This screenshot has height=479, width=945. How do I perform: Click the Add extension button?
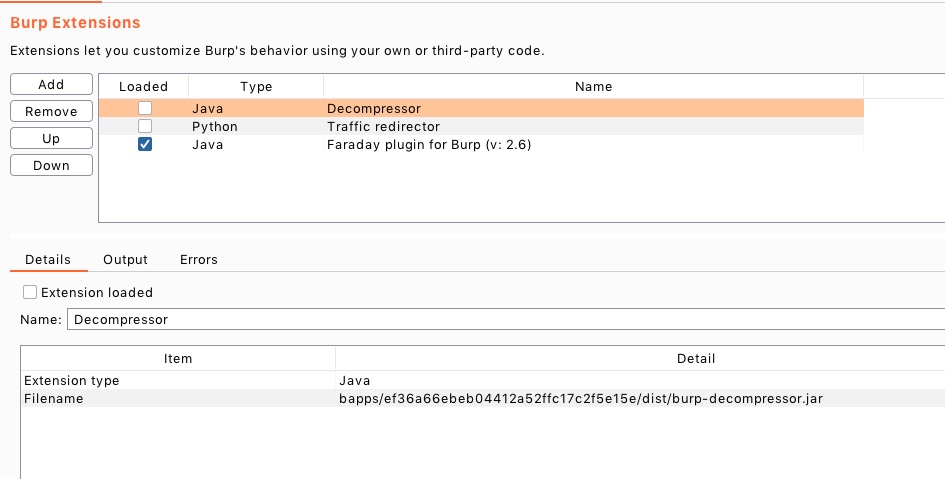pos(51,84)
